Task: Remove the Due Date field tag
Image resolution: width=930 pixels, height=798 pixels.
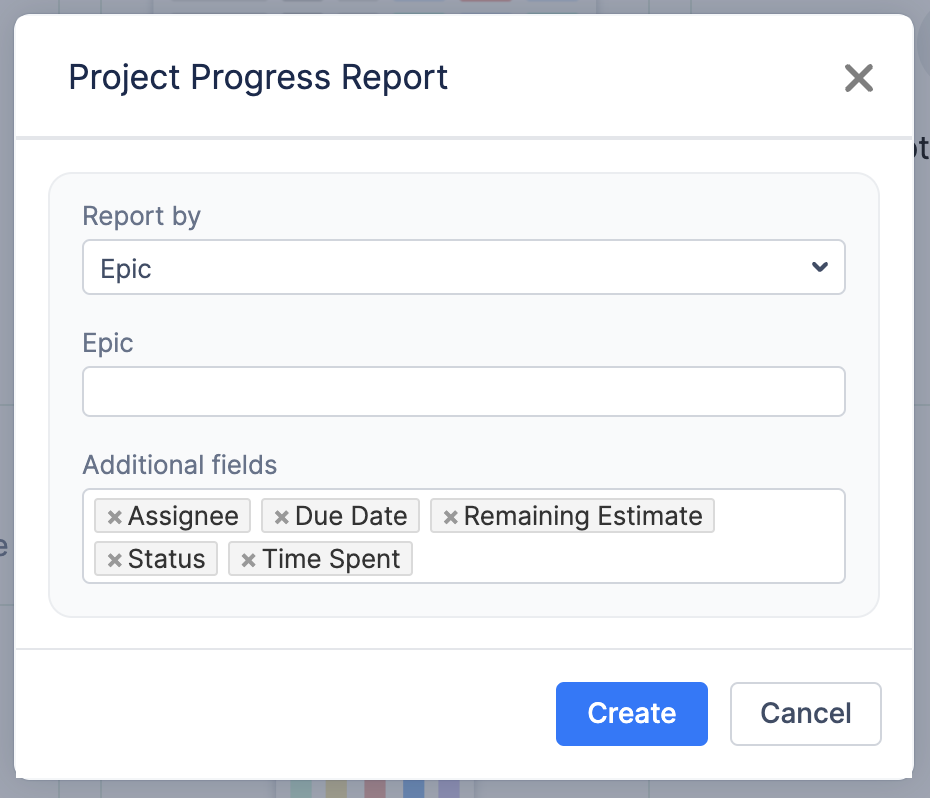Action: (x=282, y=517)
